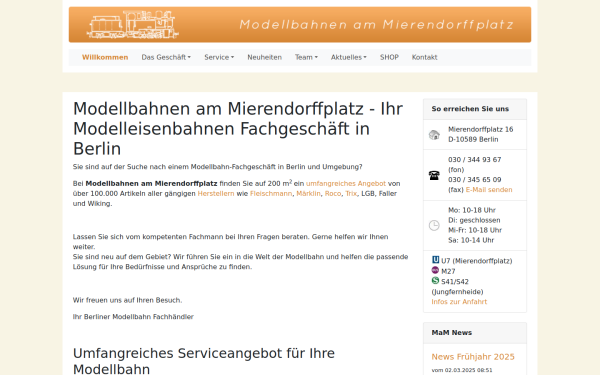600x375 pixels.
Task: Open News Frühjahr 2025 article
Action: (473, 357)
